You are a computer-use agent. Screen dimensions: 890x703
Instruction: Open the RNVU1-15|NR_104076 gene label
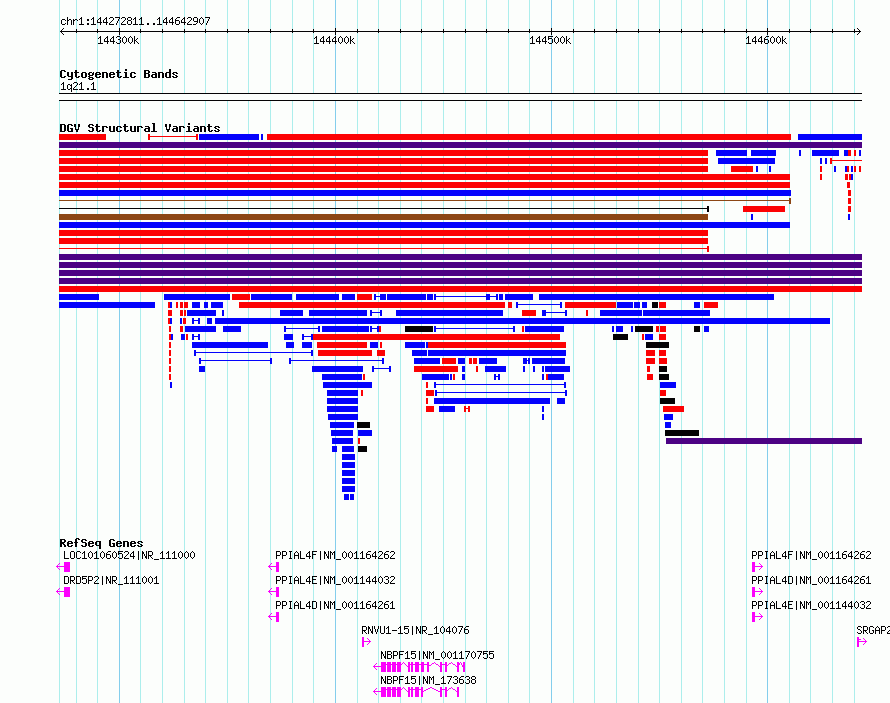tap(415, 630)
